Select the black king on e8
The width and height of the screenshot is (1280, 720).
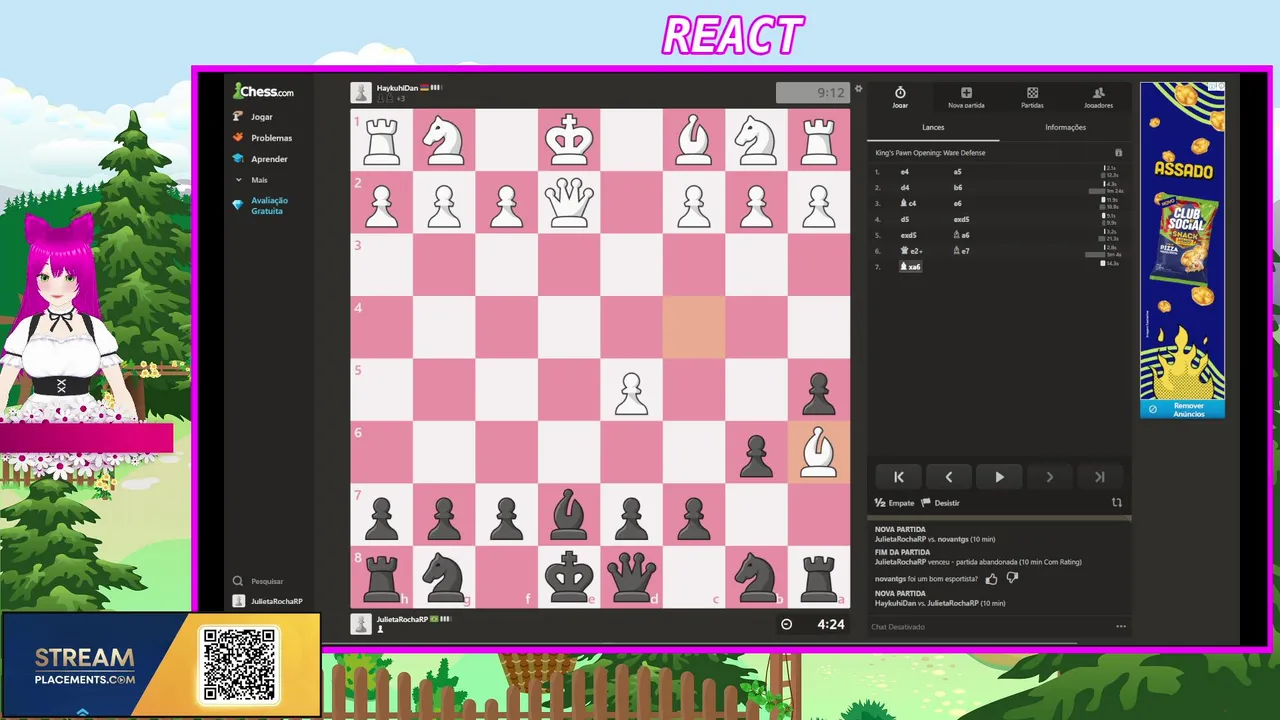click(x=569, y=577)
